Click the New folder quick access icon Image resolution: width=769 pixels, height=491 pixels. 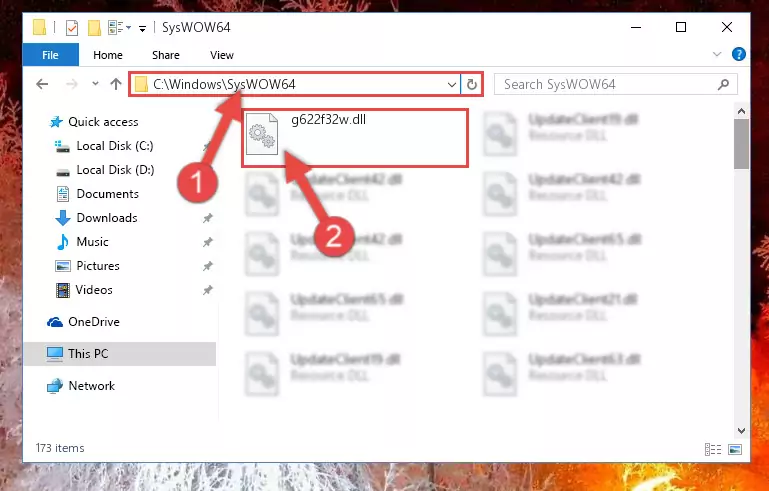click(94, 27)
